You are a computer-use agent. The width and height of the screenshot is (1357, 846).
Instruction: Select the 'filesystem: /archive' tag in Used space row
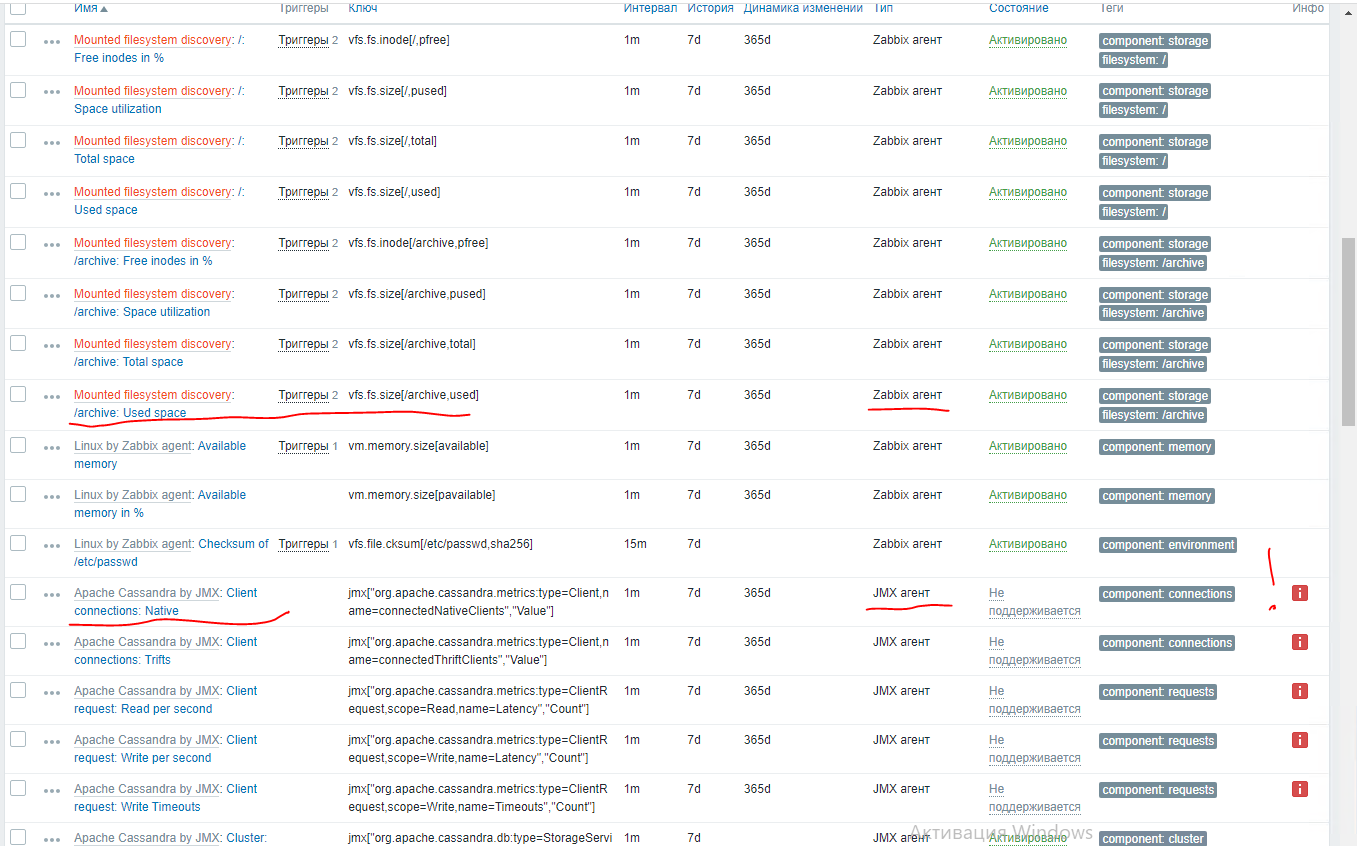tap(1153, 415)
